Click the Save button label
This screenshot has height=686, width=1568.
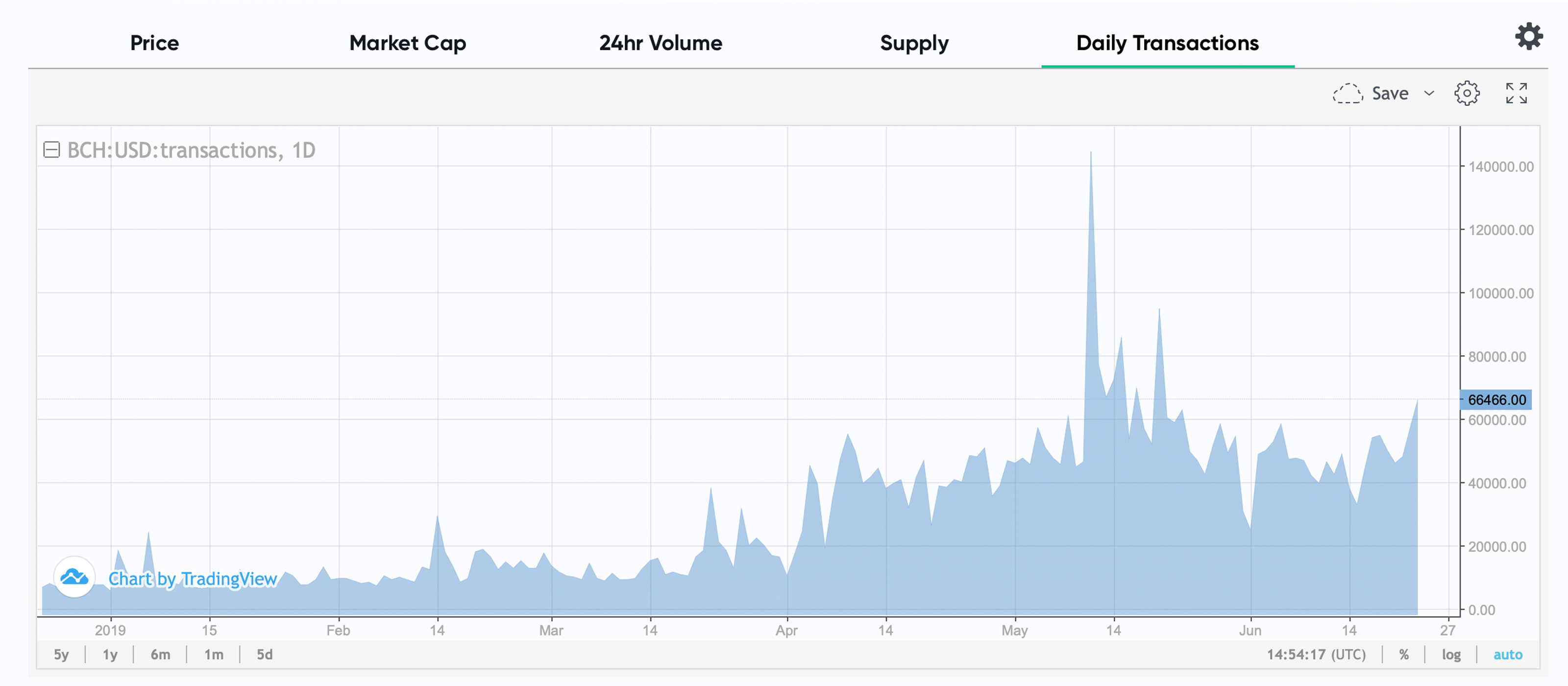pos(1390,93)
